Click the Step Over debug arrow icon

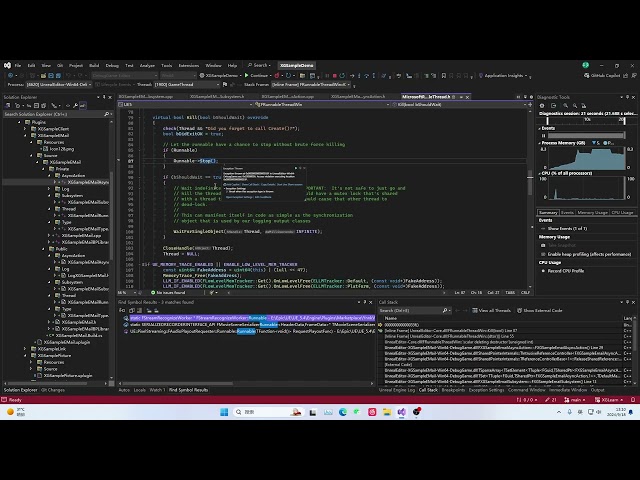tap(367, 76)
